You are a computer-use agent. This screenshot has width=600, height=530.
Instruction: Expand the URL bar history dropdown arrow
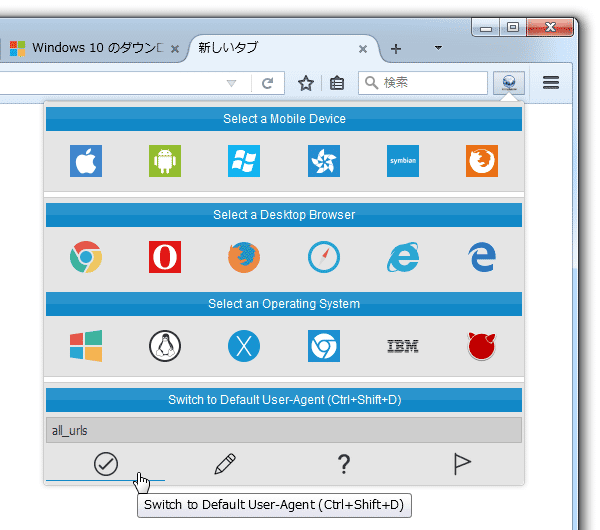(x=232, y=83)
